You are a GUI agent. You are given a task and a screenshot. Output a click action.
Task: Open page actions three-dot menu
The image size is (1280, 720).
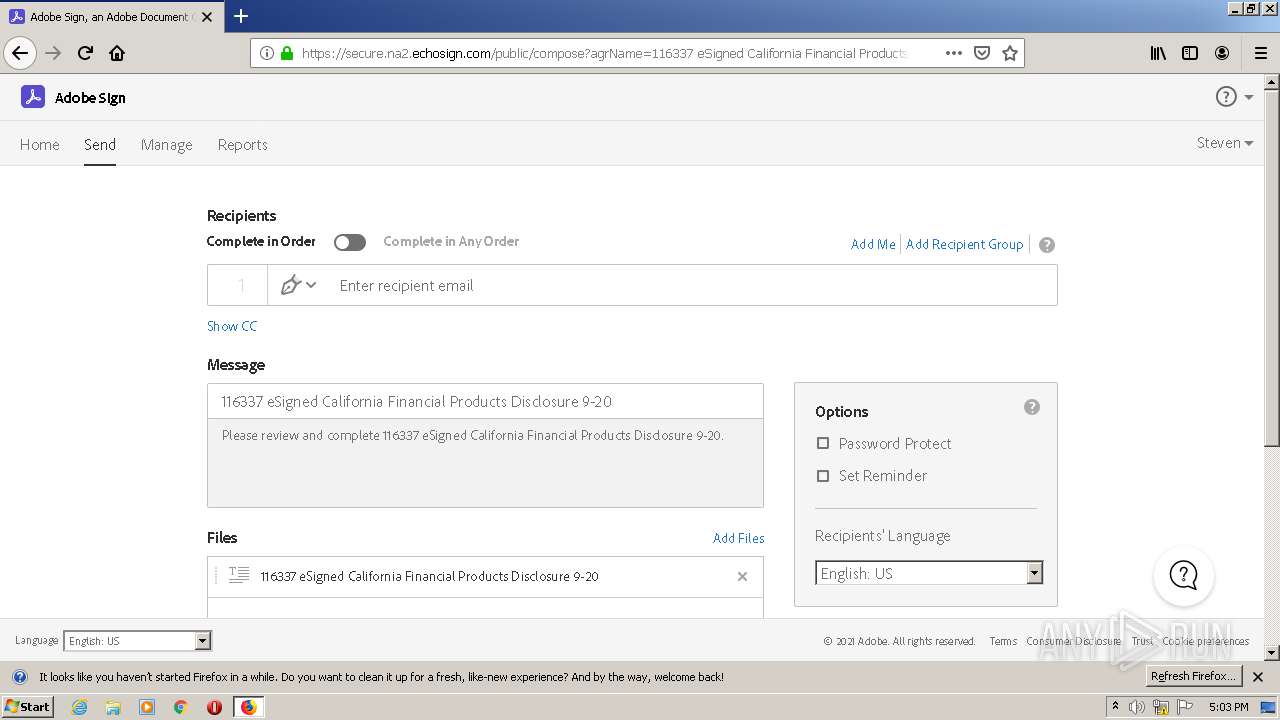click(953, 53)
